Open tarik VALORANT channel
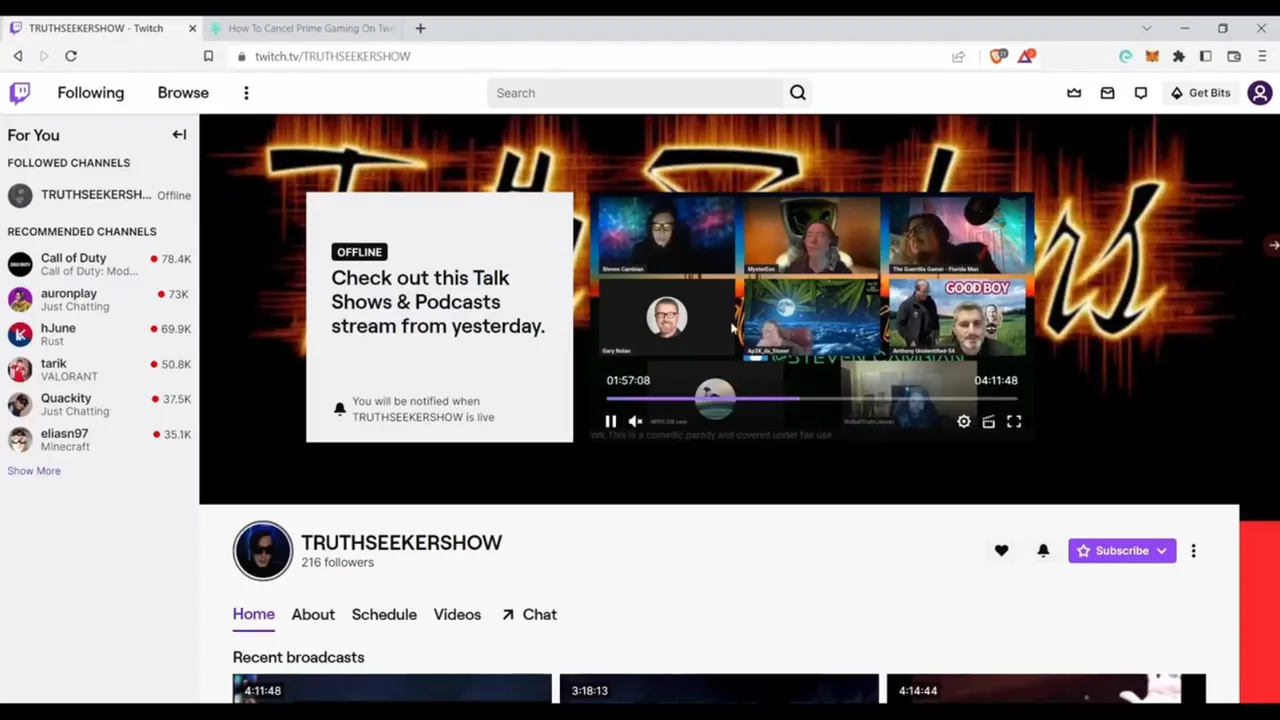Screen dimensions: 1280x720 coord(99,369)
